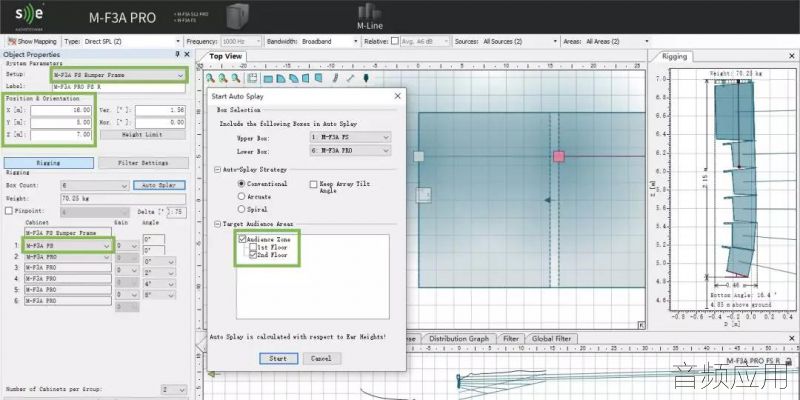Click Cancel in Auto Splay dialog
The width and height of the screenshot is (800, 400).
pyautogui.click(x=321, y=359)
